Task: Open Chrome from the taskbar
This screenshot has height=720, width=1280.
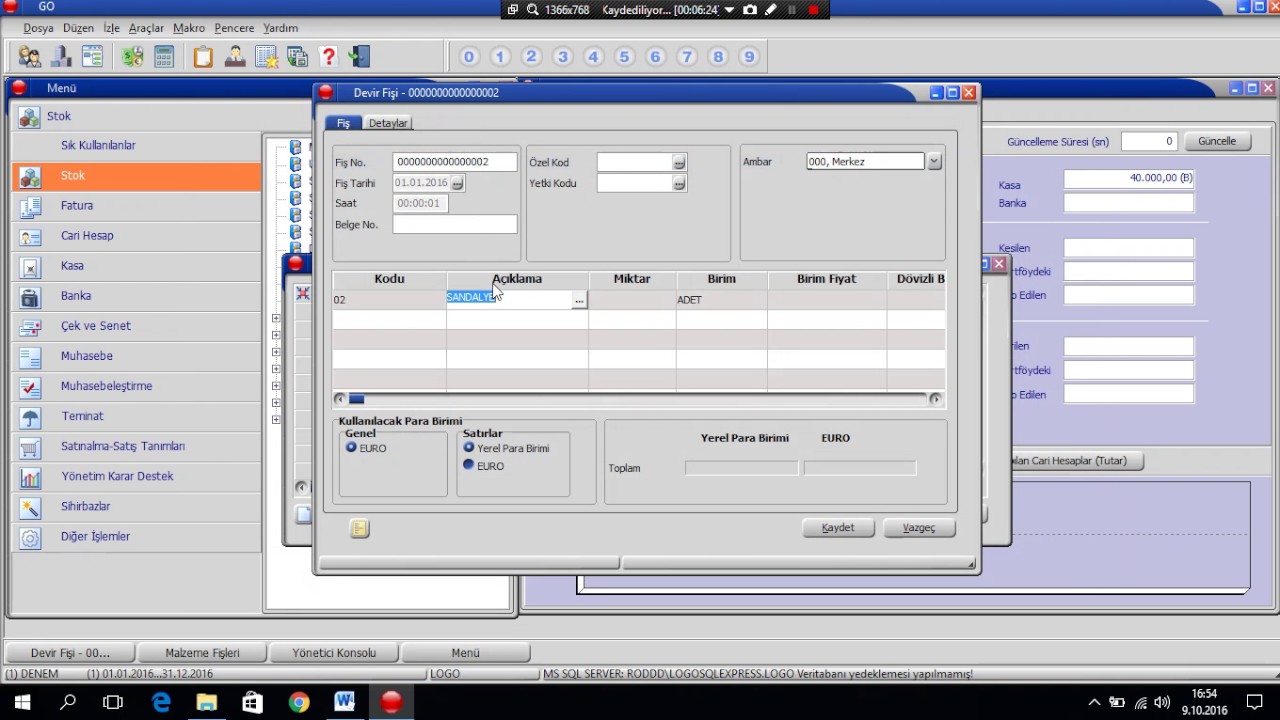Action: (x=299, y=702)
